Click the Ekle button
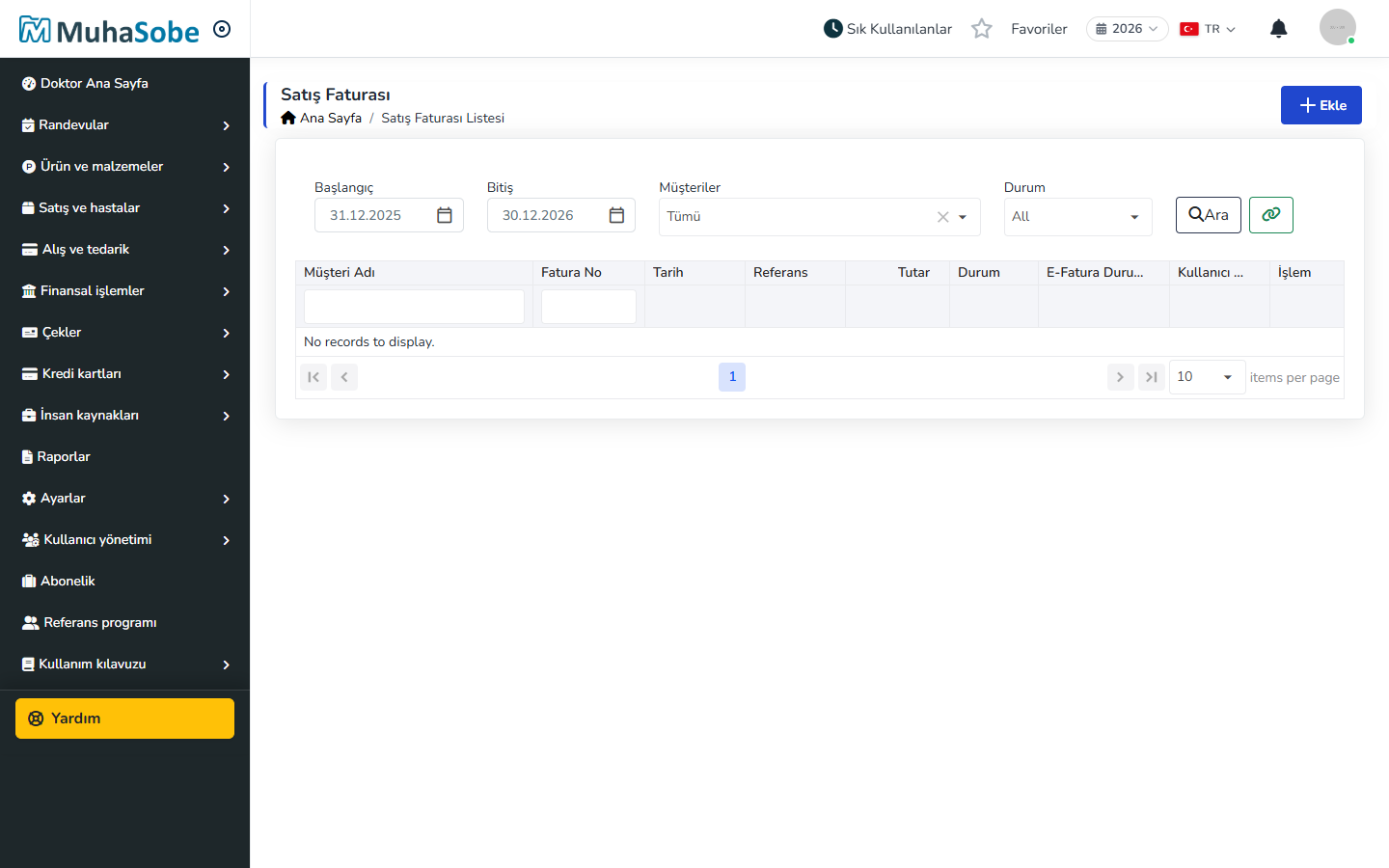 coord(1321,105)
